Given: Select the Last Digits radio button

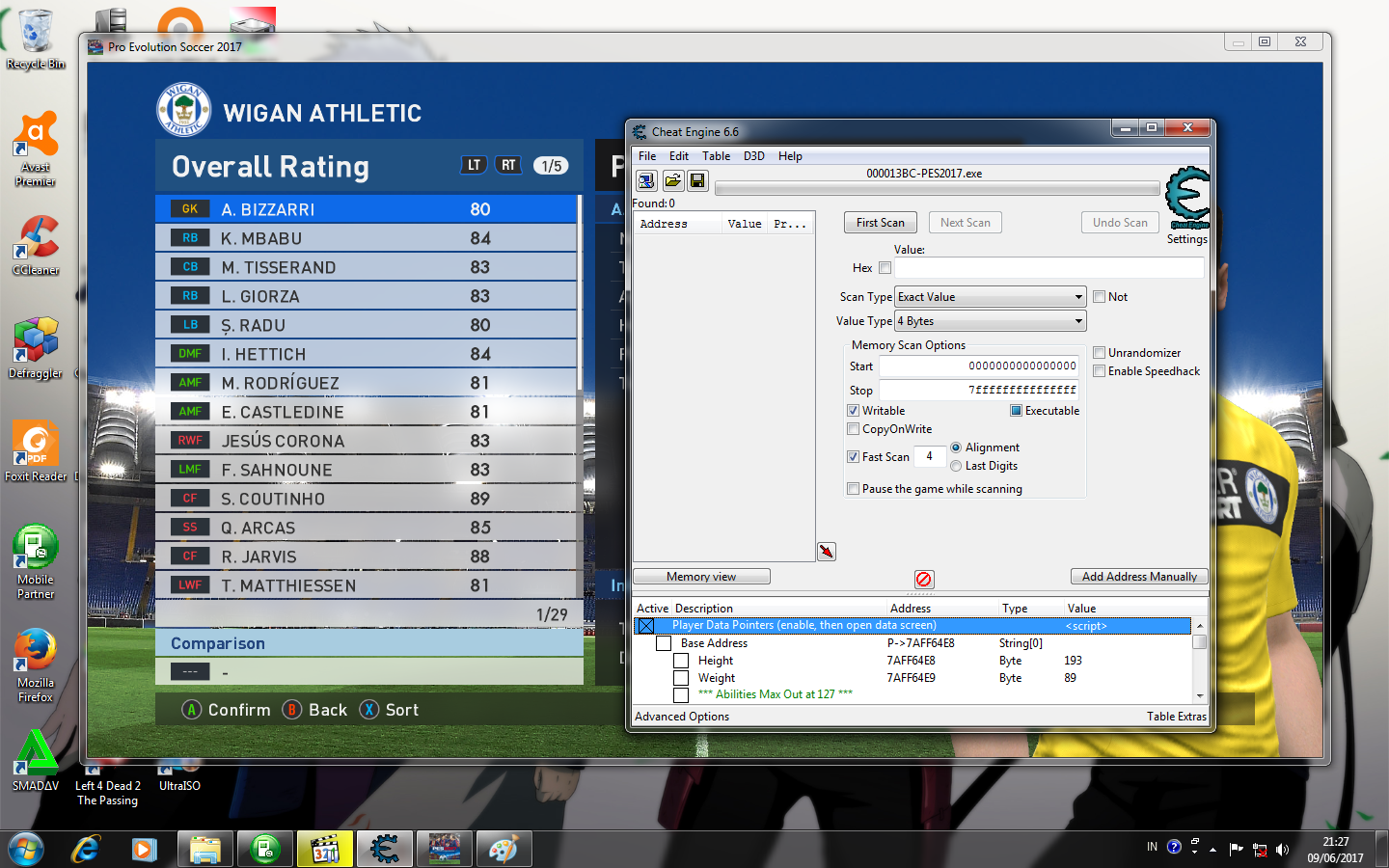Looking at the screenshot, I should (956, 466).
